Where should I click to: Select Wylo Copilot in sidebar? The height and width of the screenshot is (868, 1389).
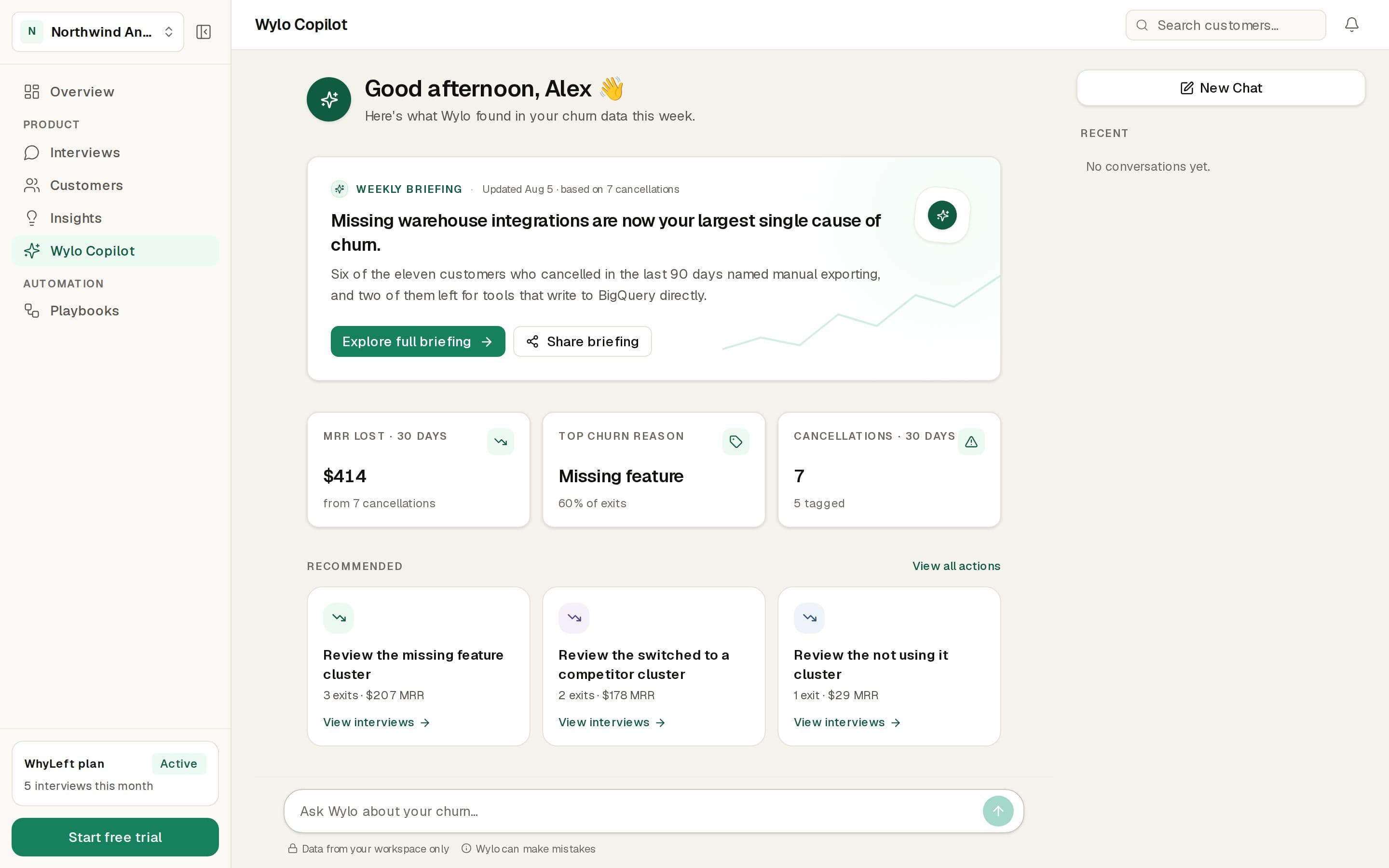[115, 251]
